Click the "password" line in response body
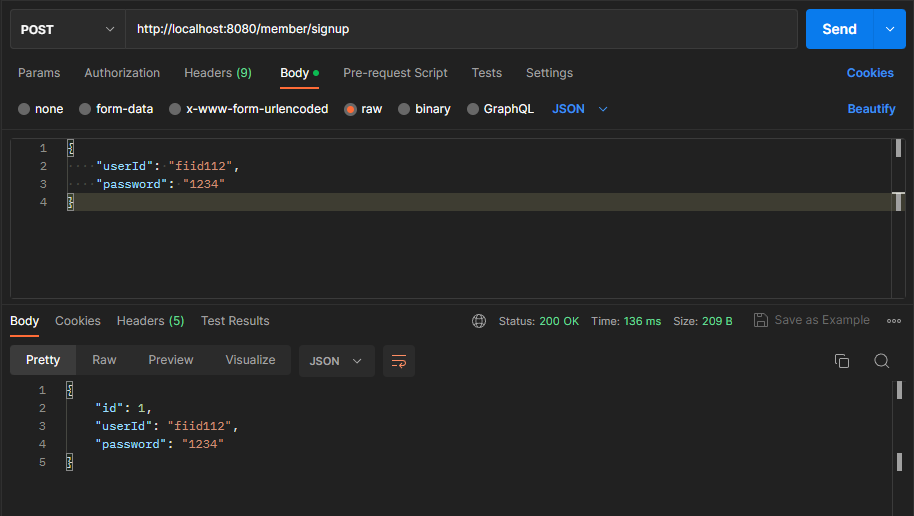The image size is (914, 516). (x=160, y=444)
